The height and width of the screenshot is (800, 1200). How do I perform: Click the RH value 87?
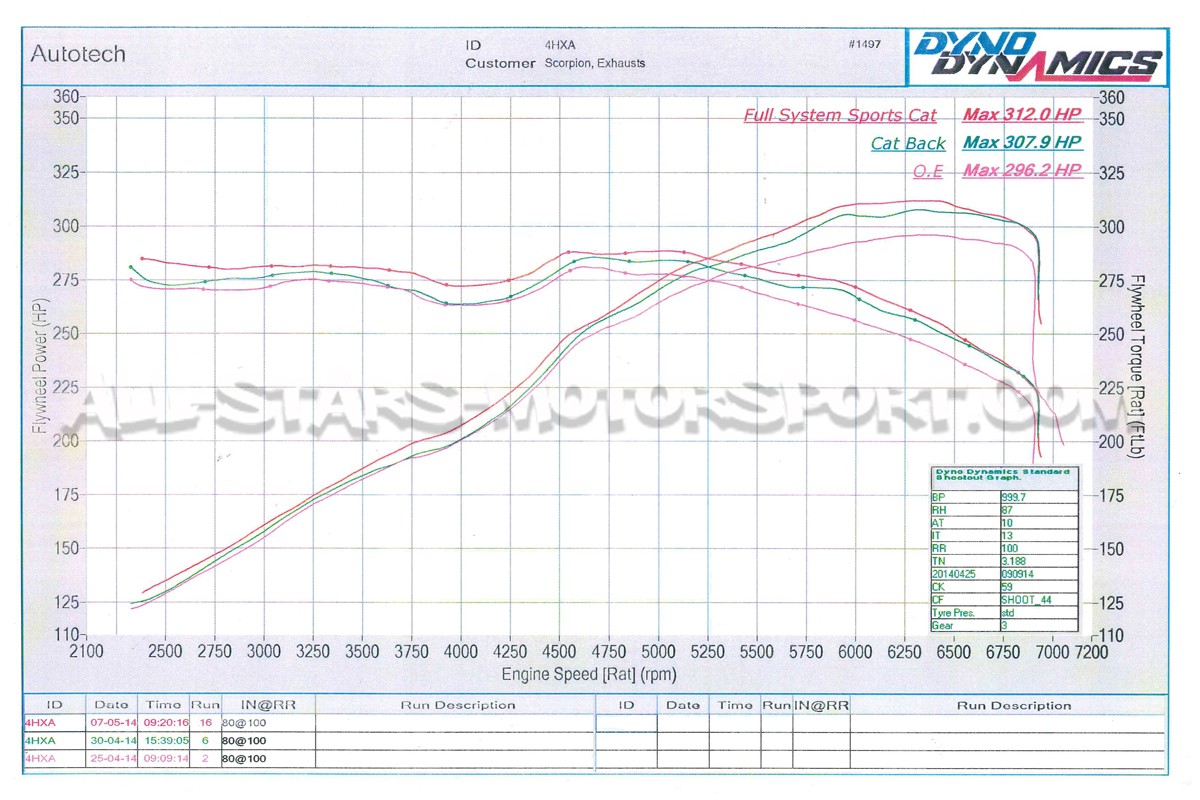pos(1008,509)
